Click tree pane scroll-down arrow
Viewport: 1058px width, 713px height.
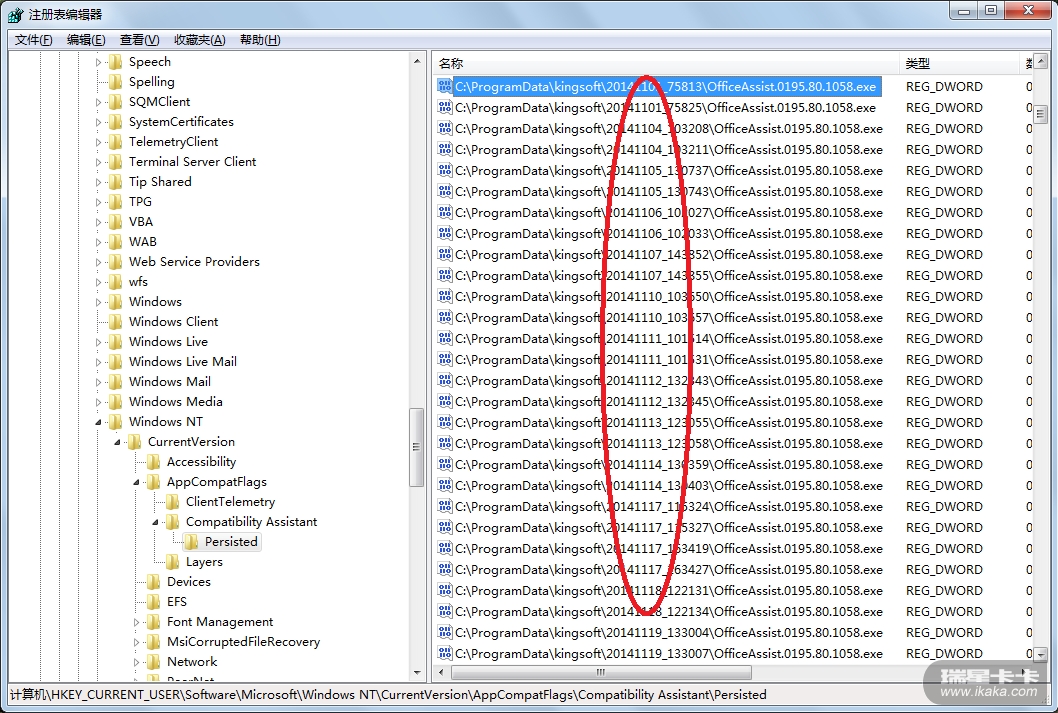pos(416,673)
